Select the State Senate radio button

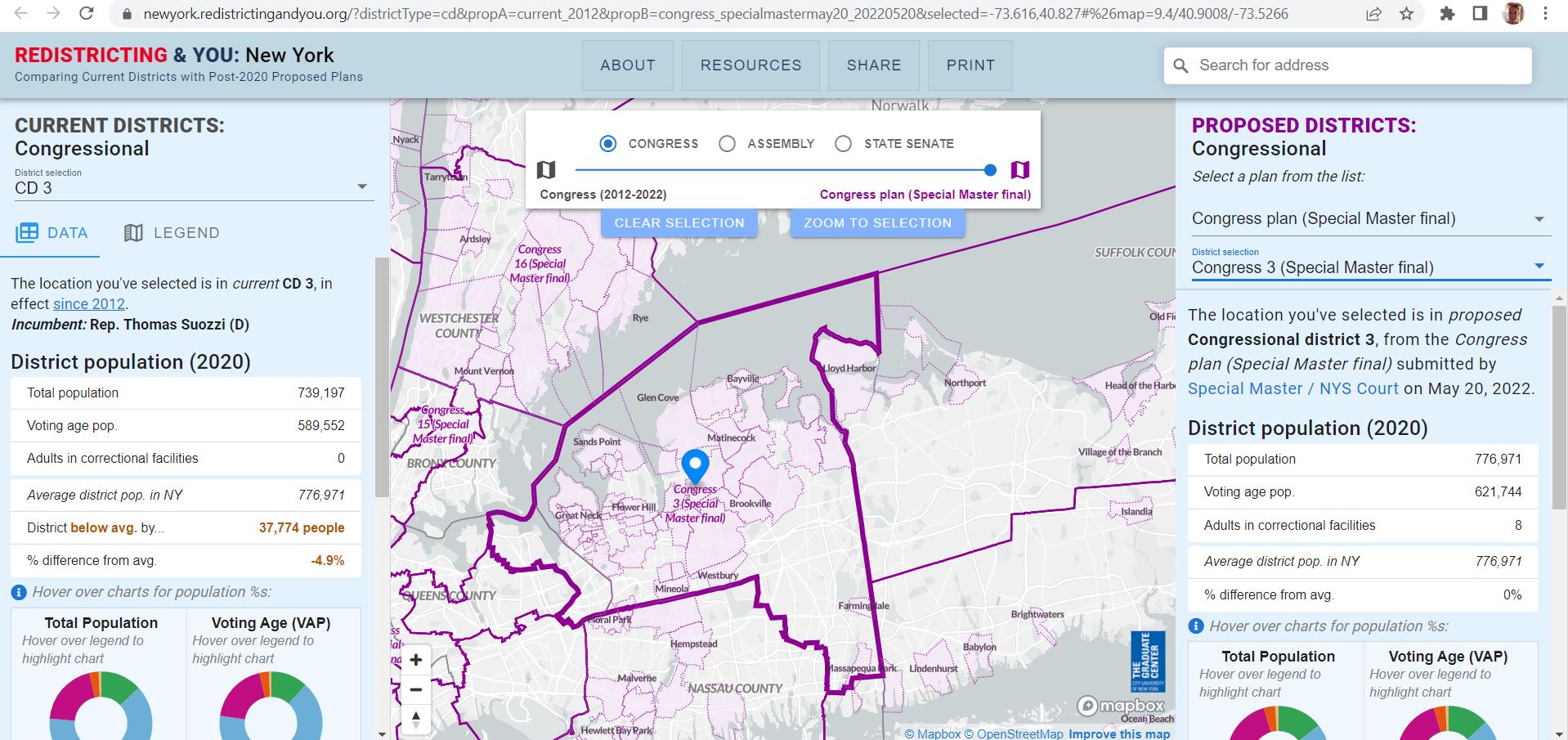844,144
